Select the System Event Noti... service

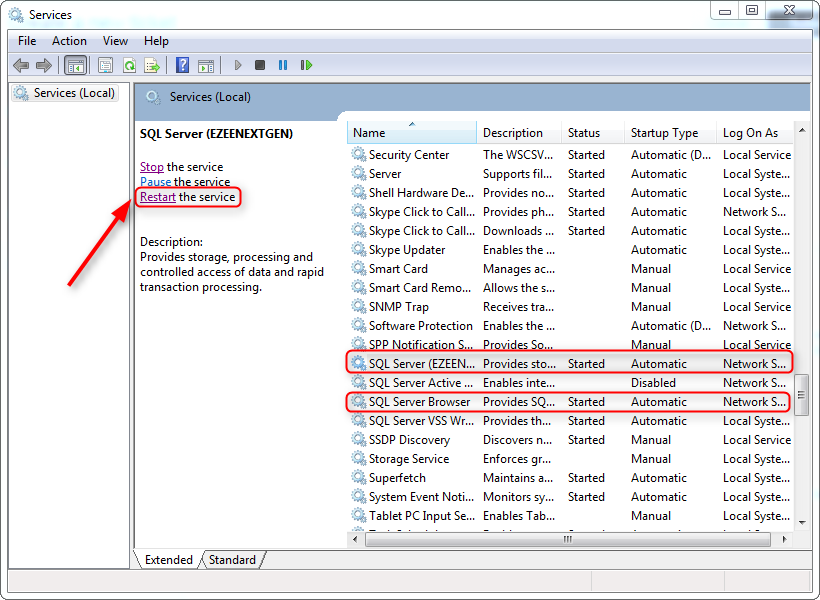point(421,496)
